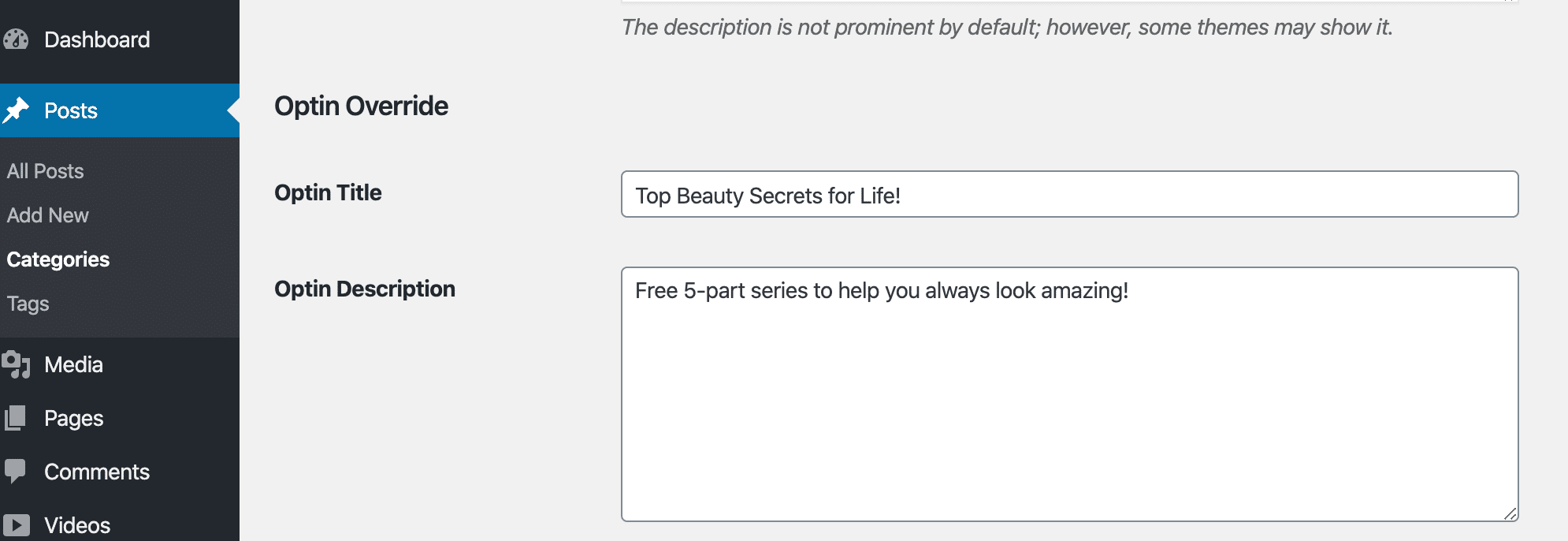Click the Optin Description resize handle
1568x541 pixels.
coord(1510,513)
